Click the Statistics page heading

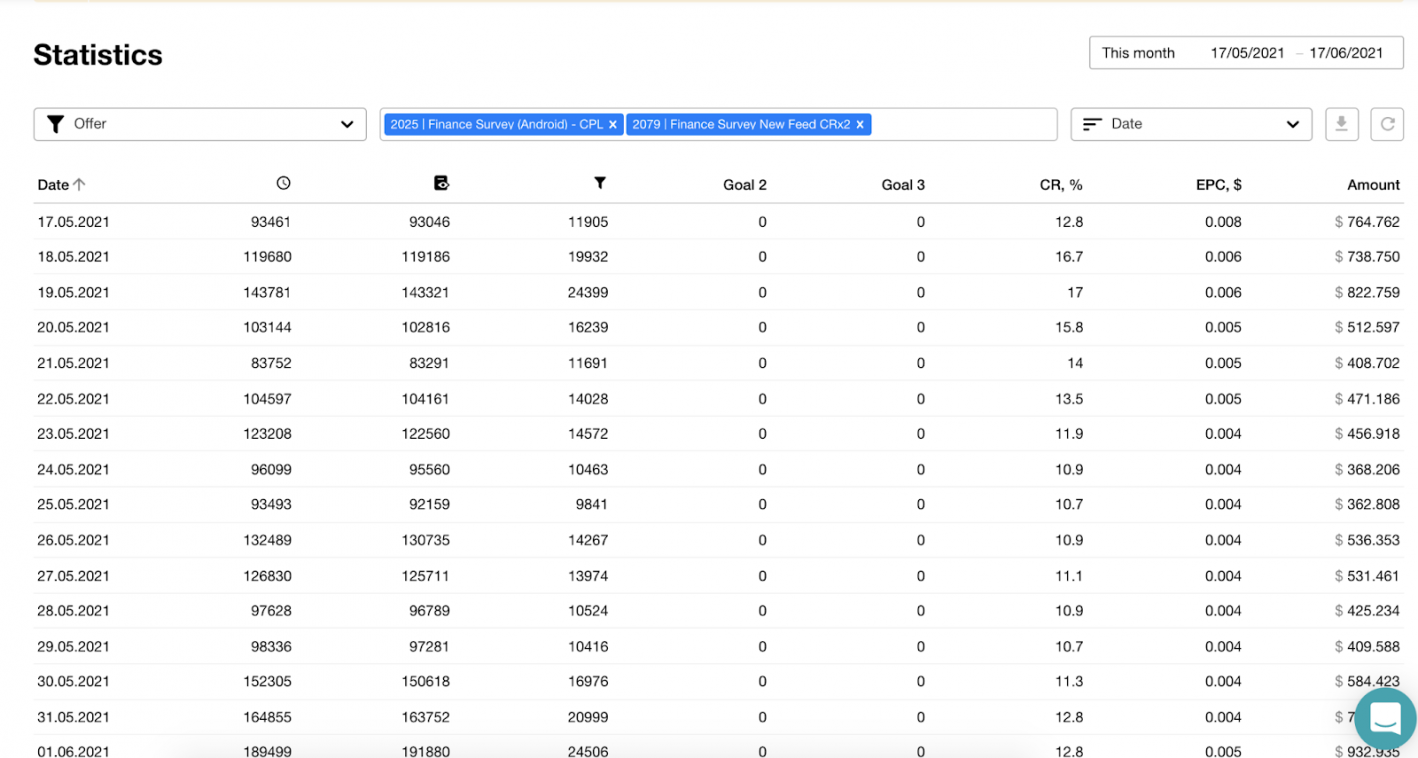click(x=98, y=55)
